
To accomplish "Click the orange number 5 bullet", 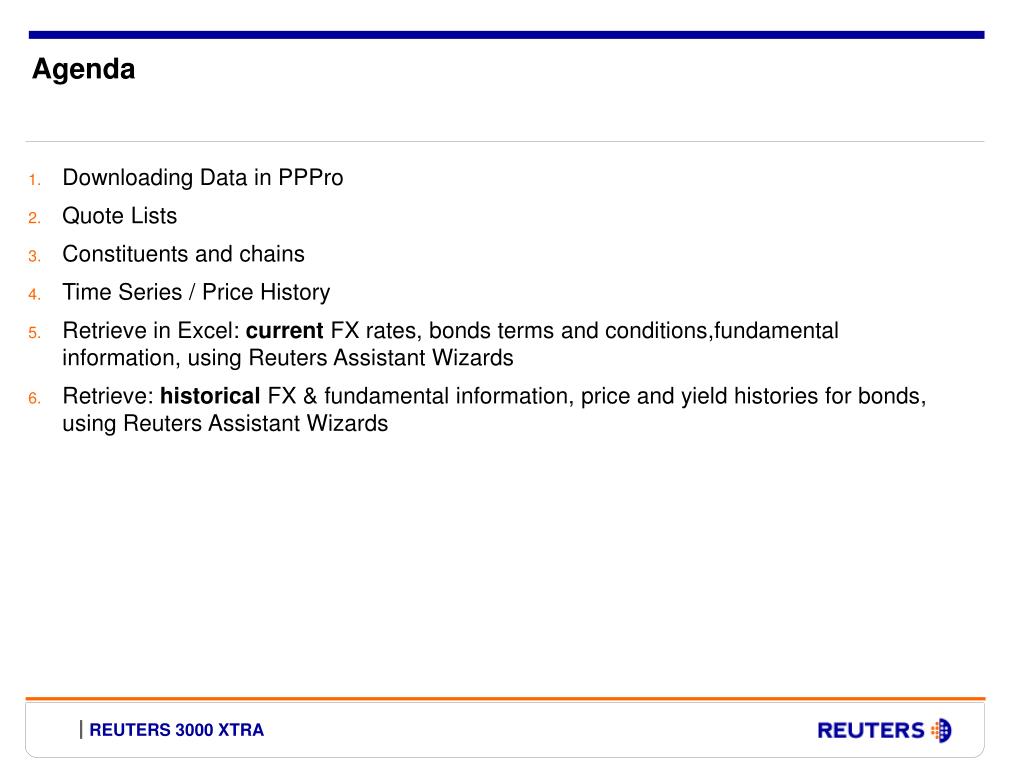I will tap(35, 333).
